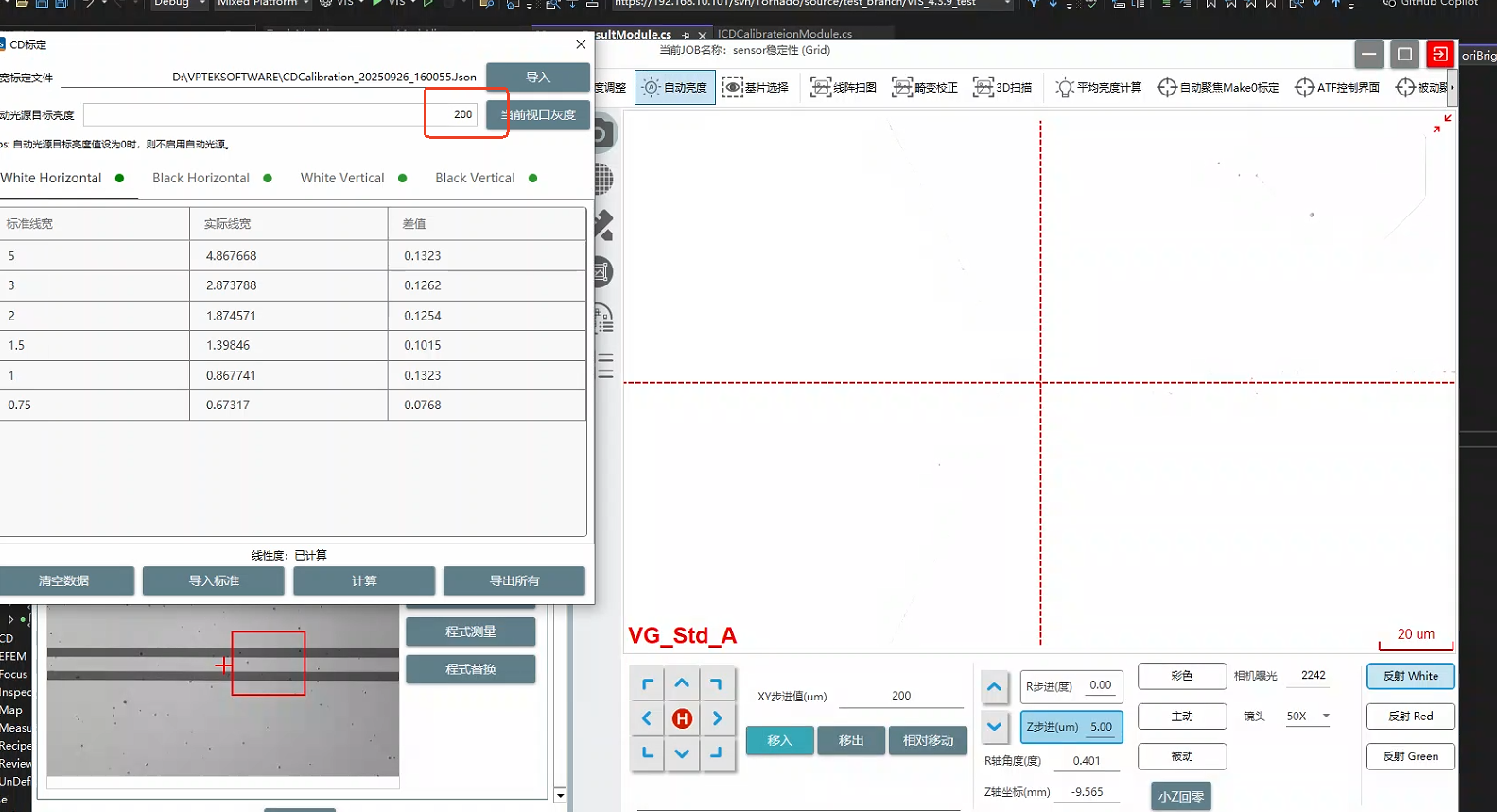The image size is (1497, 812).
Task: Switch to the White Vertical tab
Action: click(342, 179)
